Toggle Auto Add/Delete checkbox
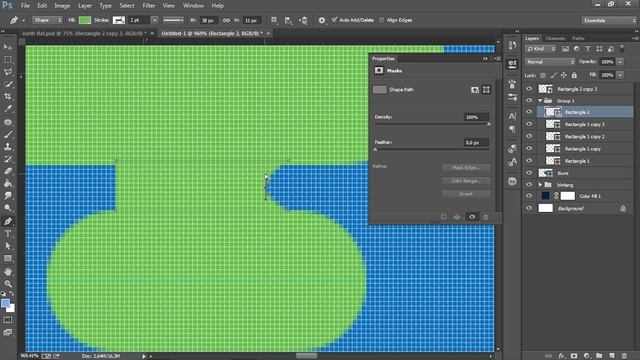640x360 pixels. click(335, 20)
